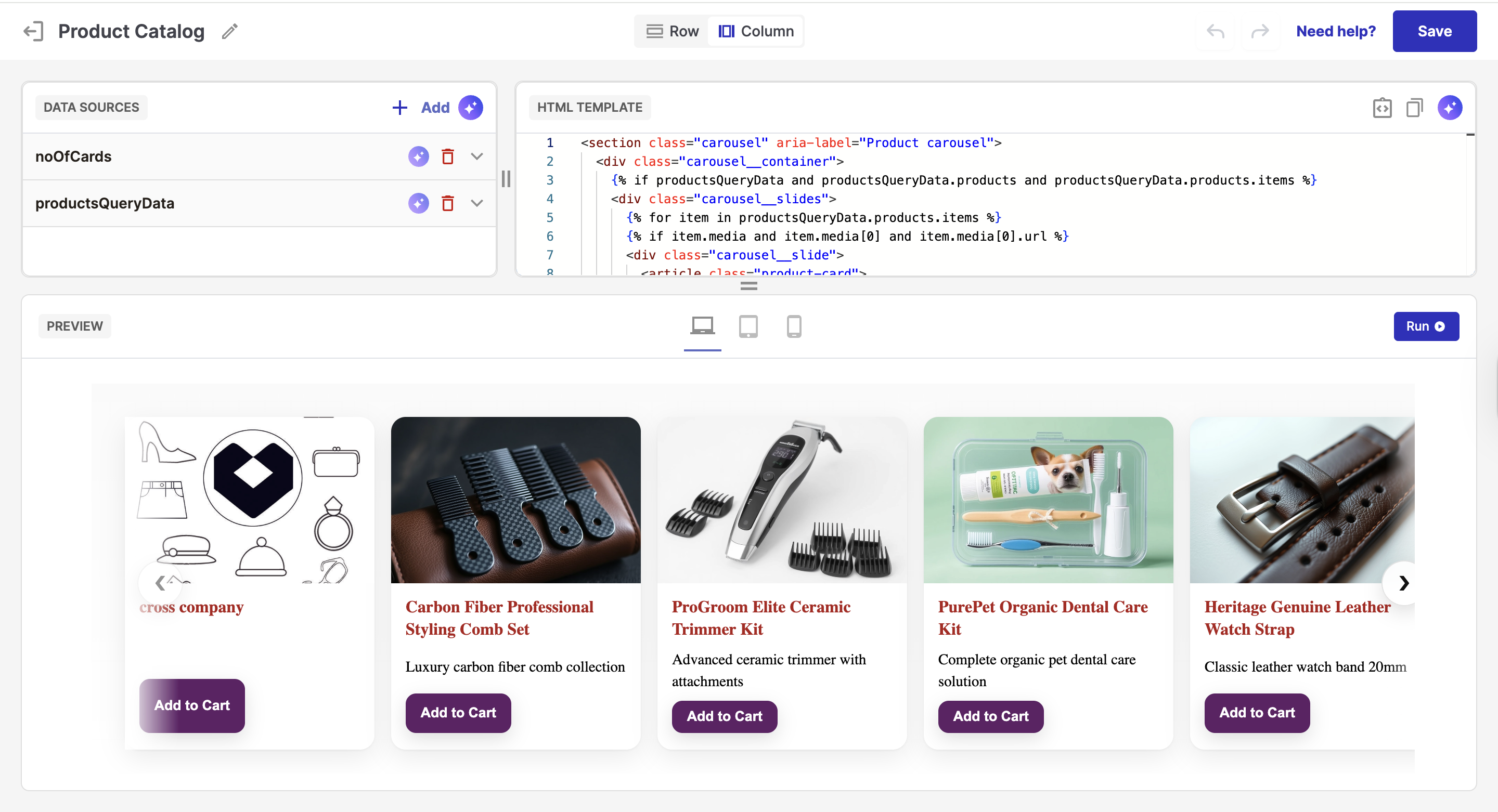
Task: Click the Save button
Action: pos(1434,31)
